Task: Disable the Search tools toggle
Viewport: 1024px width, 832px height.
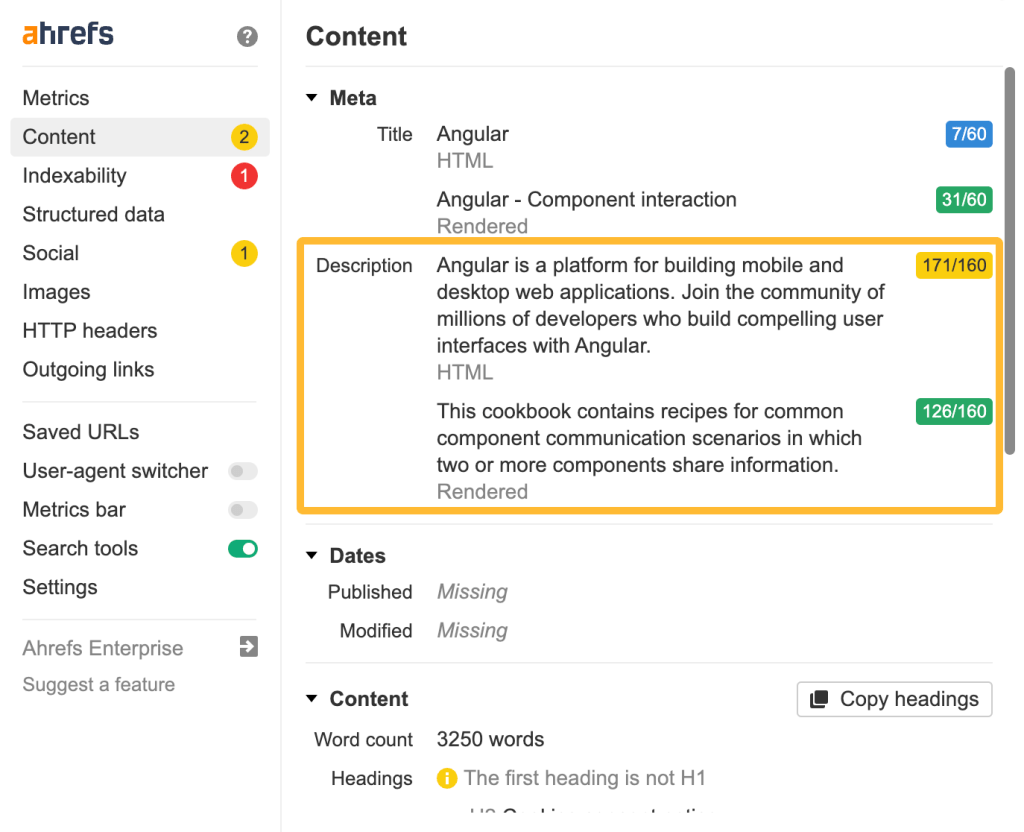Action: tap(242, 548)
